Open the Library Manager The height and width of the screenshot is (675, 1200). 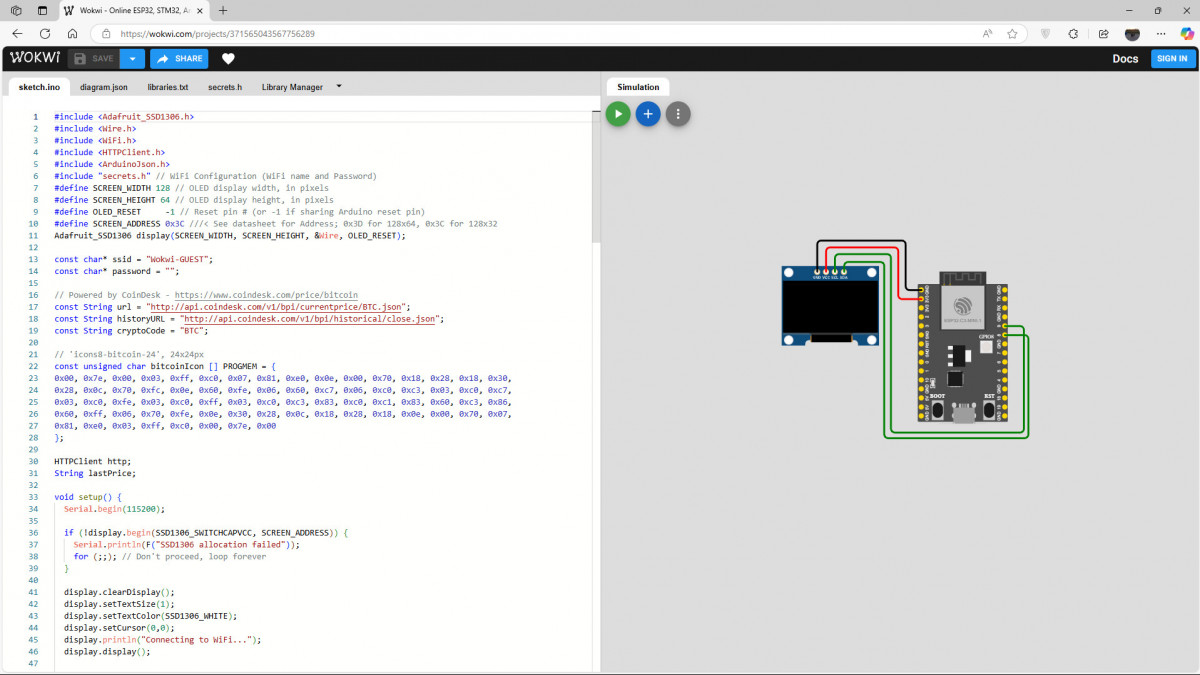tap(293, 87)
